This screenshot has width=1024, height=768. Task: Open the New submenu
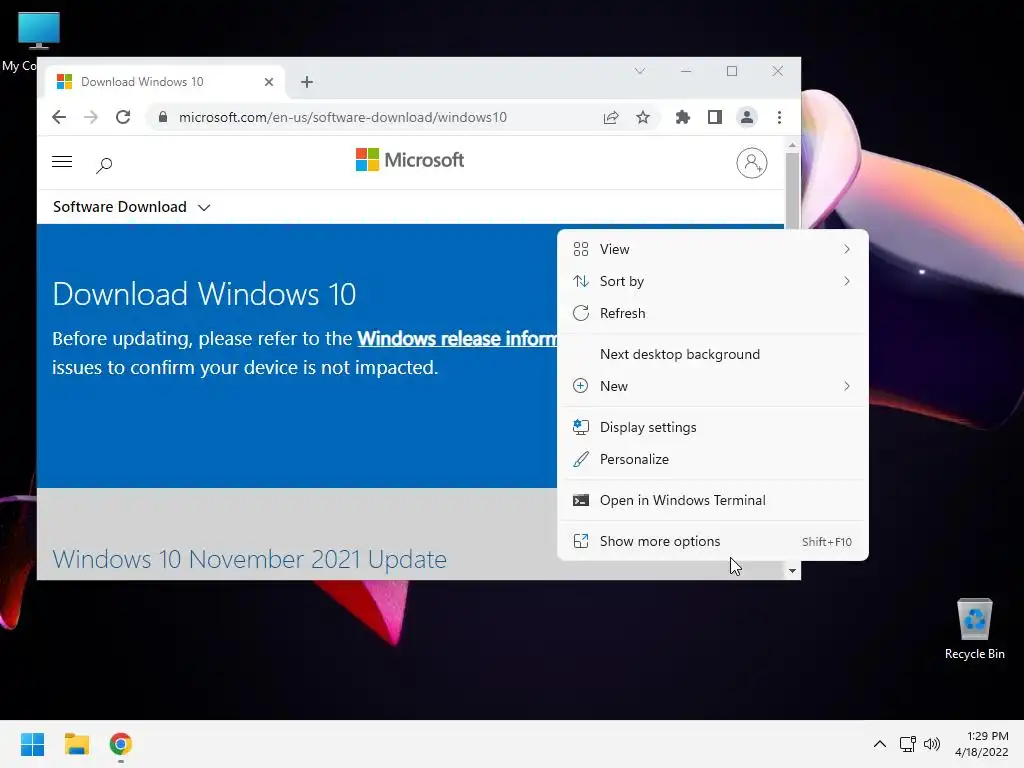(x=712, y=386)
